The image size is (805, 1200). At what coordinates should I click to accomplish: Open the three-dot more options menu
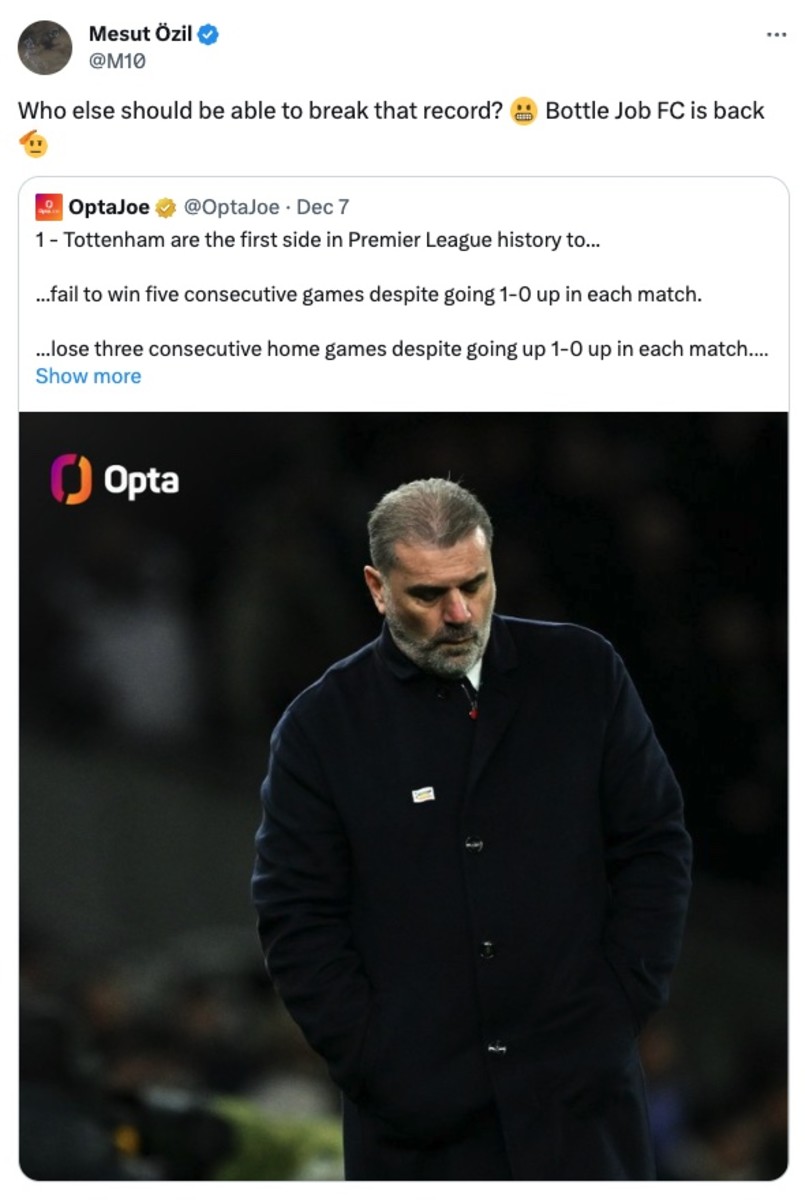pos(776,34)
